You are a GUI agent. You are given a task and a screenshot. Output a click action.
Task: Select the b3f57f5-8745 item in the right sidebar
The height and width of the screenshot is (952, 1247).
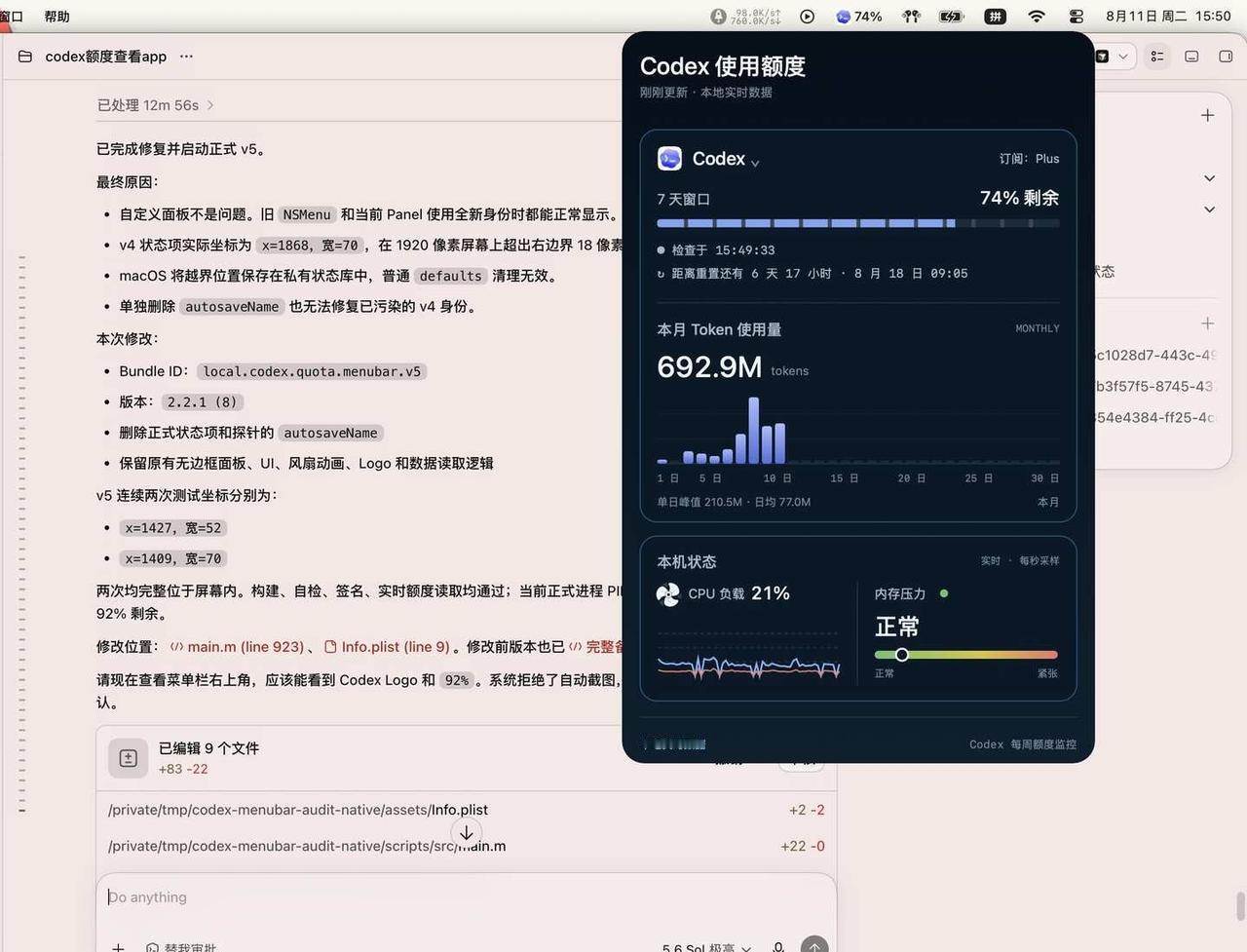1155,386
